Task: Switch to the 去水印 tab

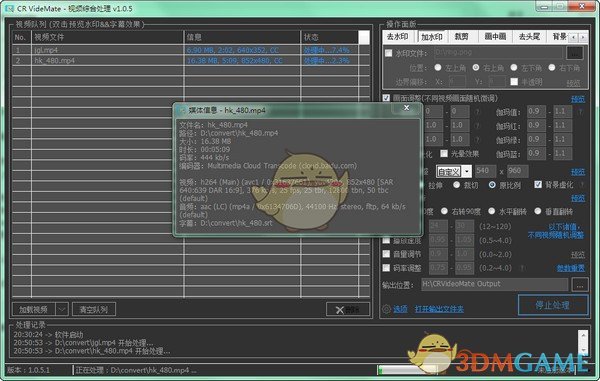Action: point(398,37)
